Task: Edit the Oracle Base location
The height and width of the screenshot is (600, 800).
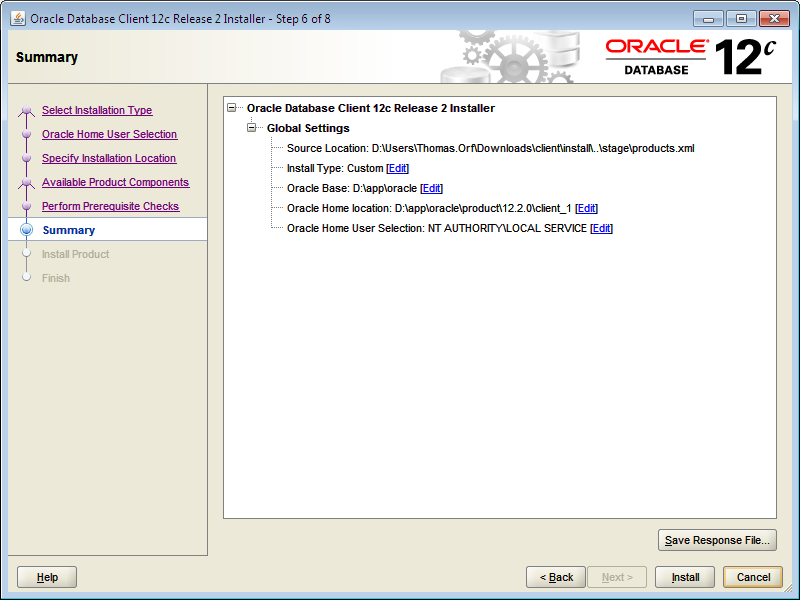Action: coord(431,188)
